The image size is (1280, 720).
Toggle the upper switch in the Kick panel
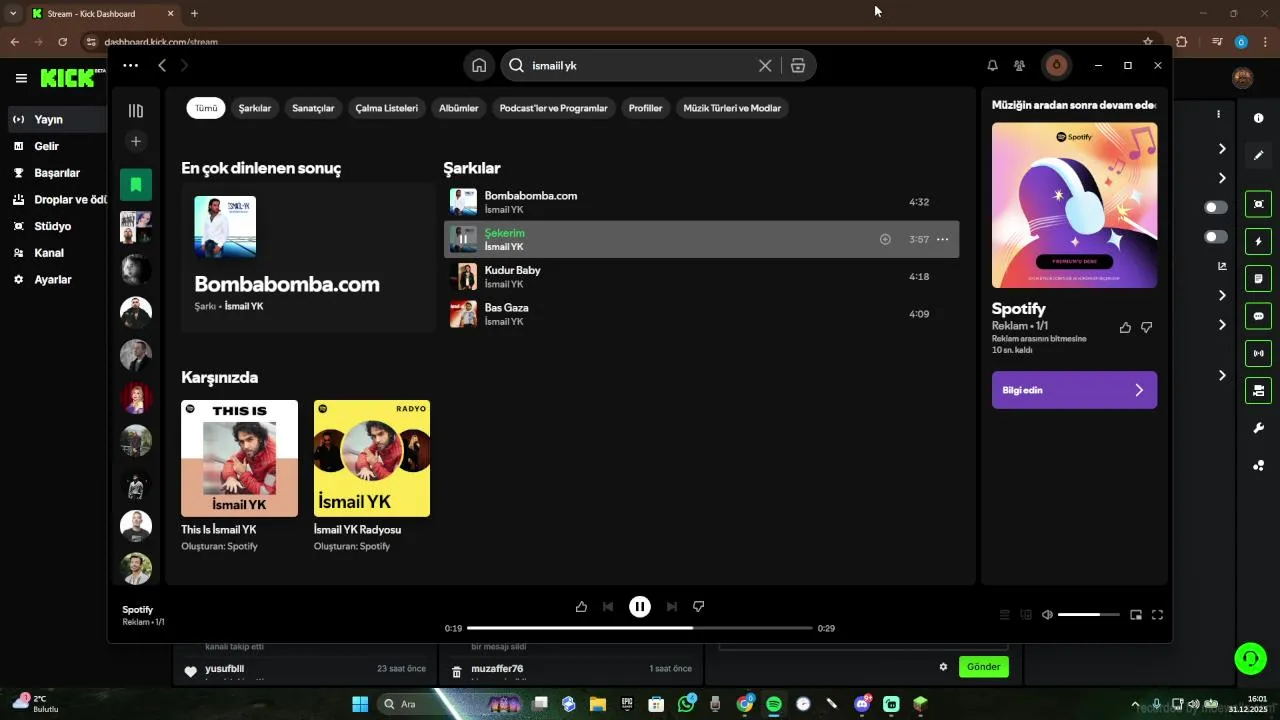point(1216,207)
